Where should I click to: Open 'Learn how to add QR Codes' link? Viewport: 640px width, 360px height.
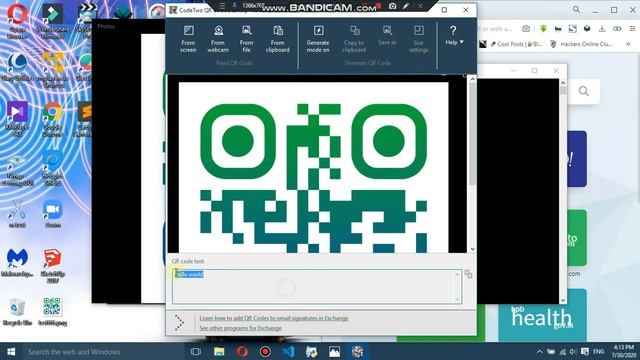[274, 318]
